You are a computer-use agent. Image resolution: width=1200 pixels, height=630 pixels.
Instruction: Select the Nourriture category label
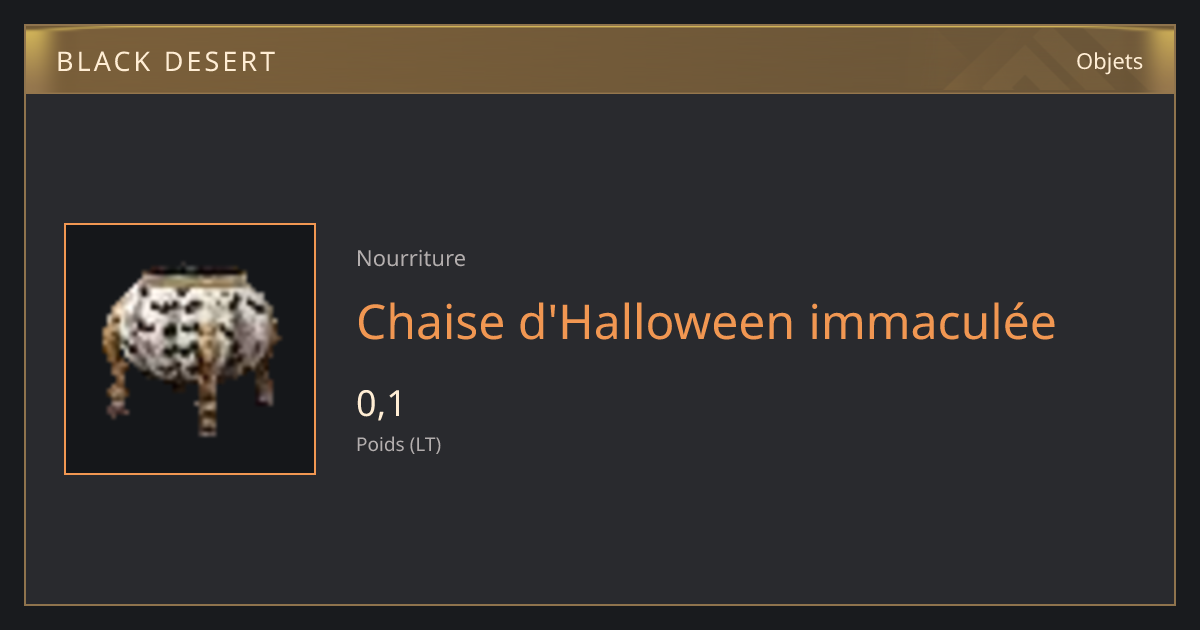click(411, 258)
